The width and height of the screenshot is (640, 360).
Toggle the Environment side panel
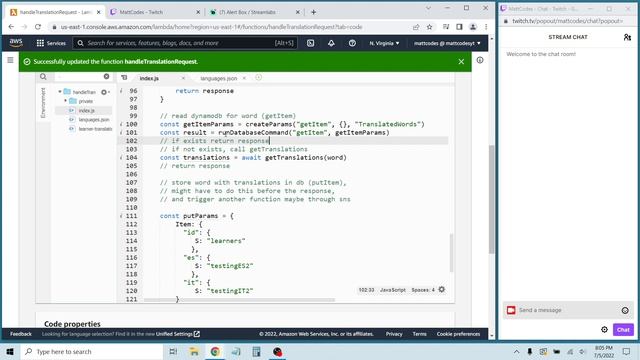[x=43, y=102]
